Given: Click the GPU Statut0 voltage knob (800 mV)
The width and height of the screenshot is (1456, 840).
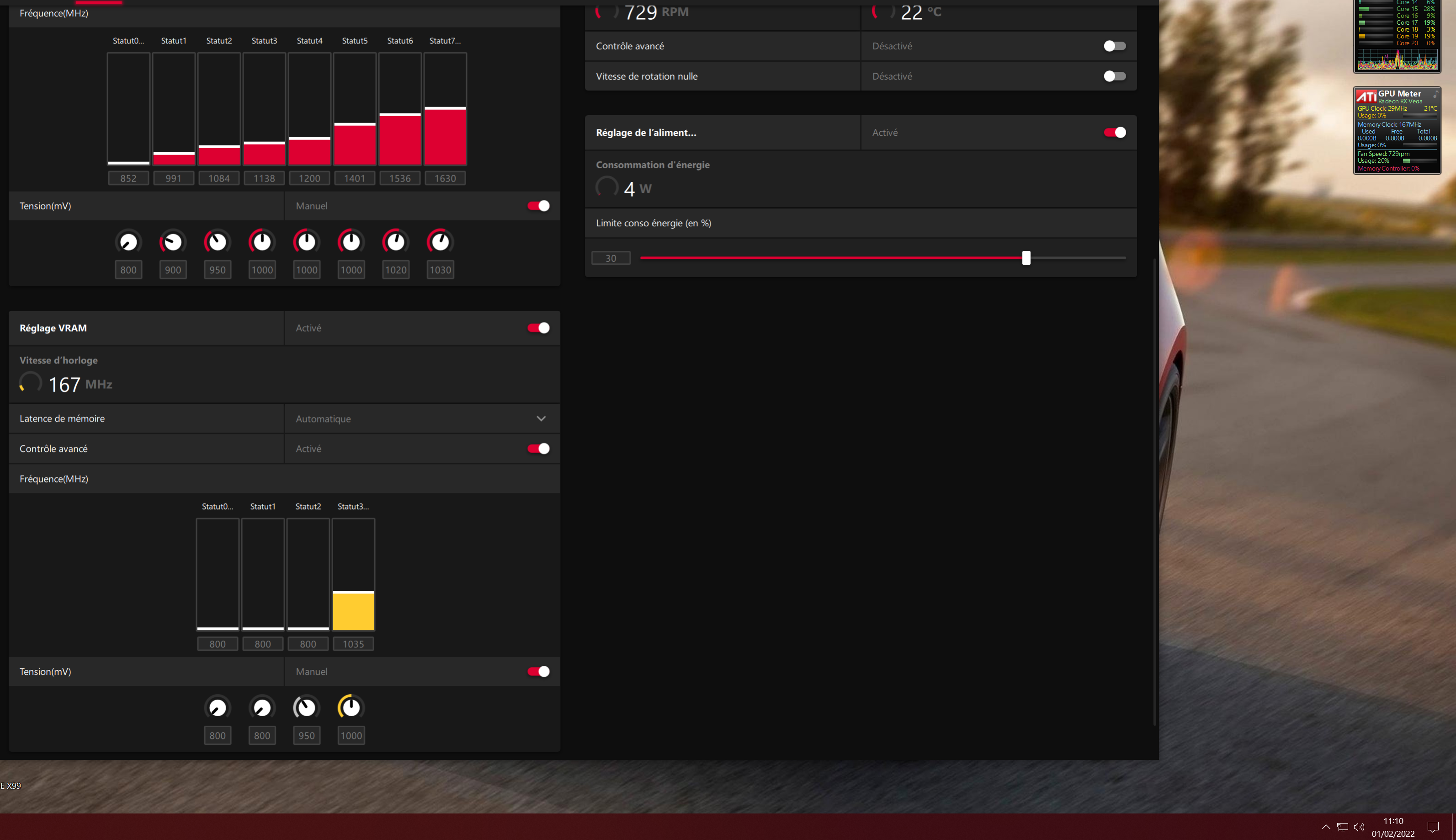Looking at the screenshot, I should 128,242.
